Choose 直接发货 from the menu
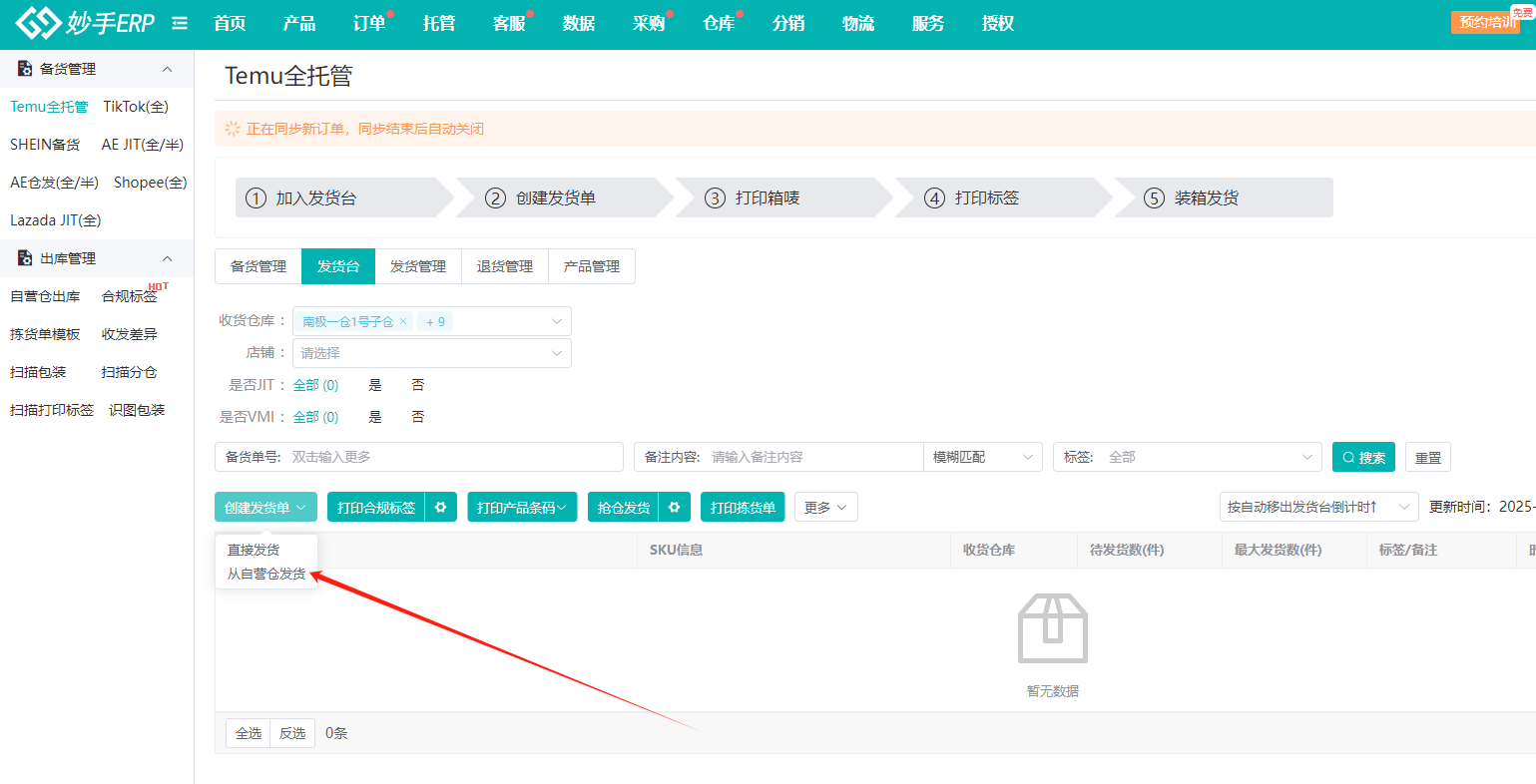This screenshot has height=784, width=1536. 254,550
